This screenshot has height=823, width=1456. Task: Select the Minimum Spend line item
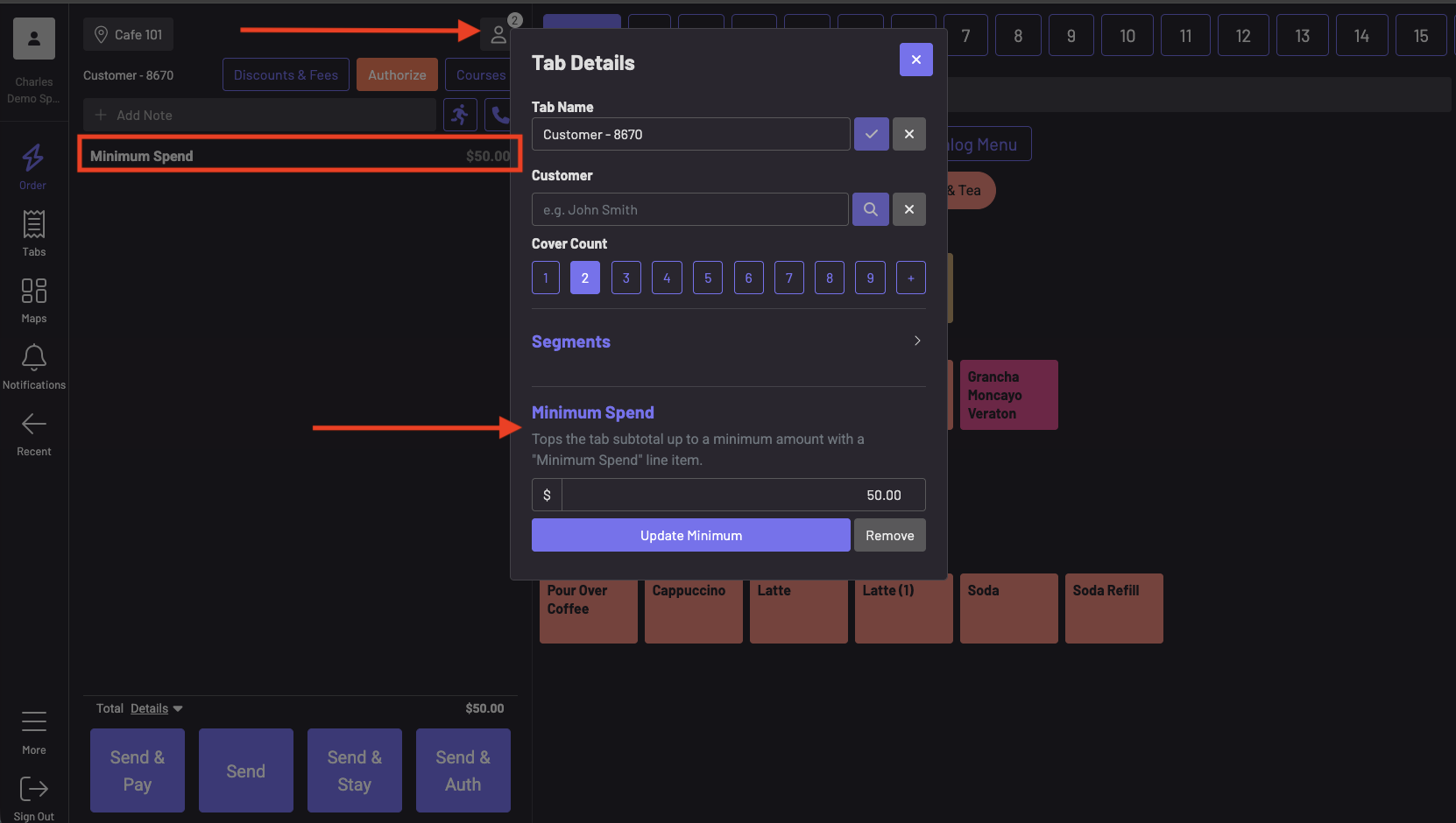click(300, 155)
